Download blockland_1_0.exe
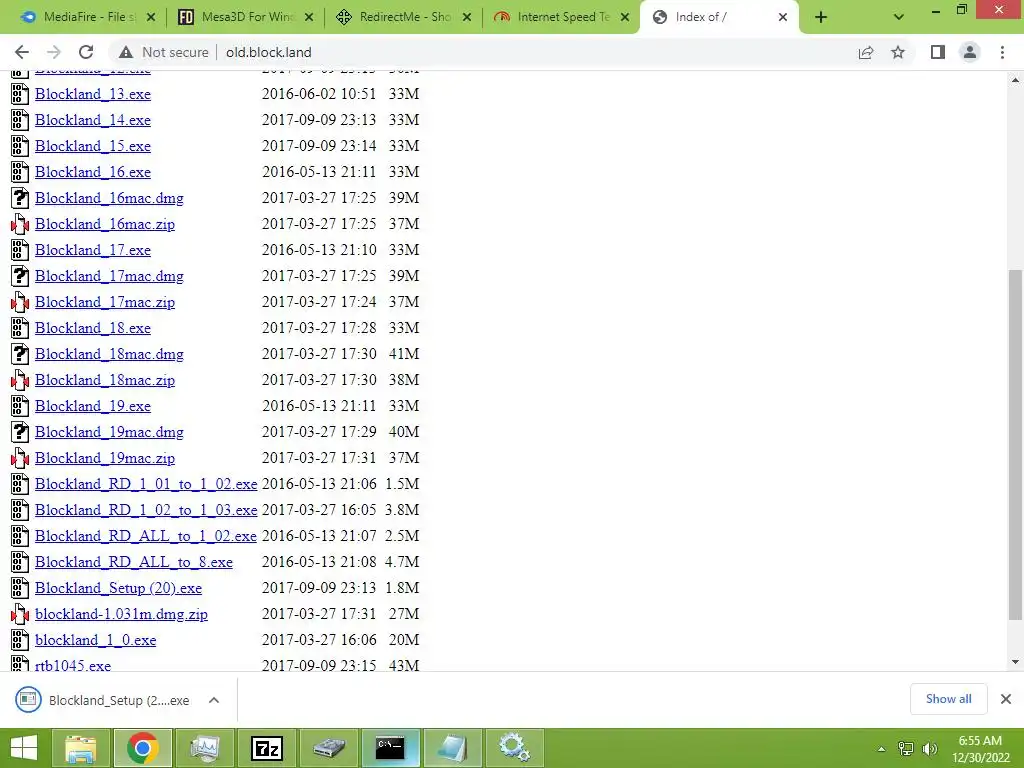This screenshot has width=1024, height=768. point(95,640)
